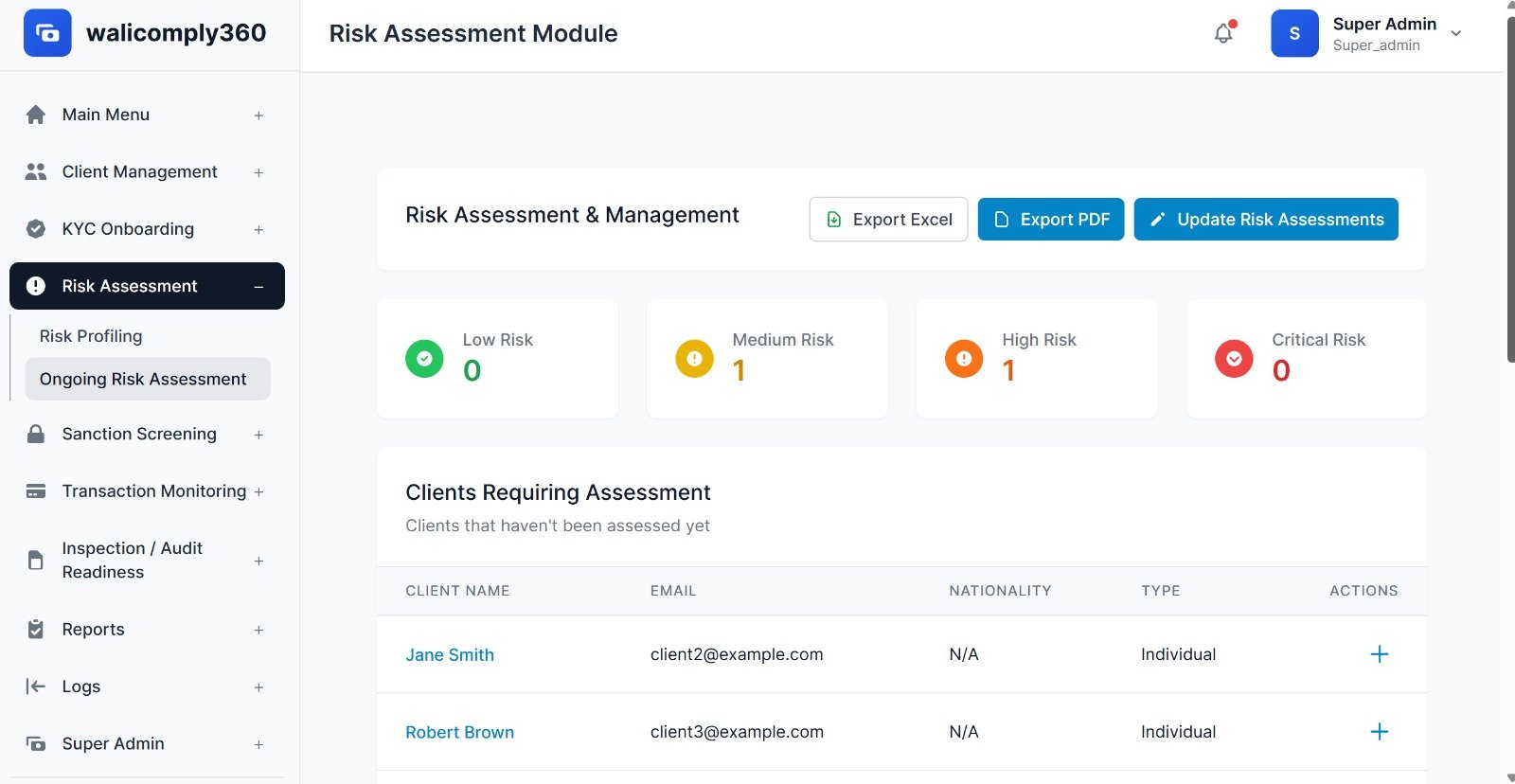
Task: Click the red Critical Risk status icon
Action: [x=1234, y=359]
